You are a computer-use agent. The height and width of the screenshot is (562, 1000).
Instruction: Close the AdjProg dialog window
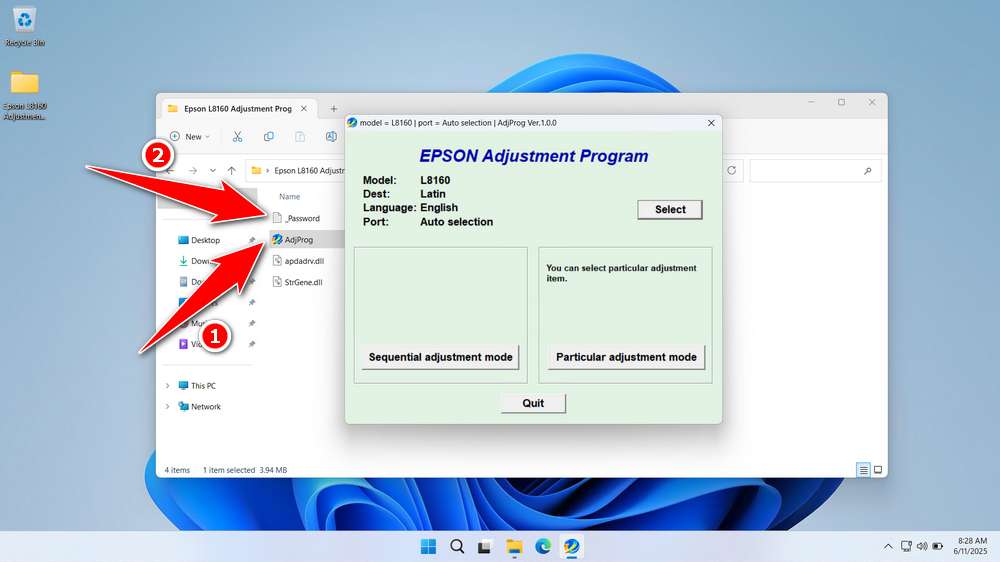(711, 123)
